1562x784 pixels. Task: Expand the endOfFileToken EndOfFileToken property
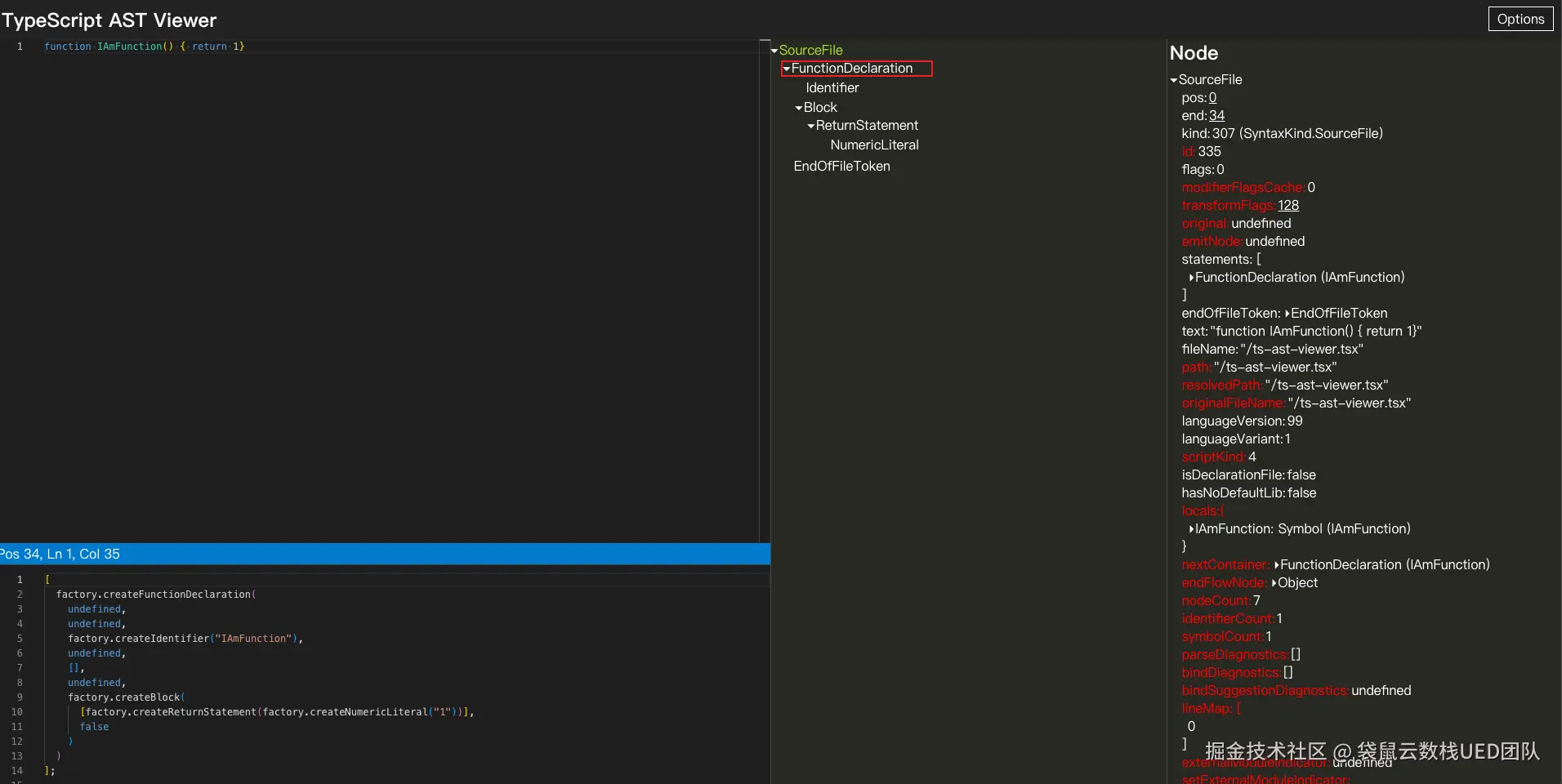[x=1288, y=314]
